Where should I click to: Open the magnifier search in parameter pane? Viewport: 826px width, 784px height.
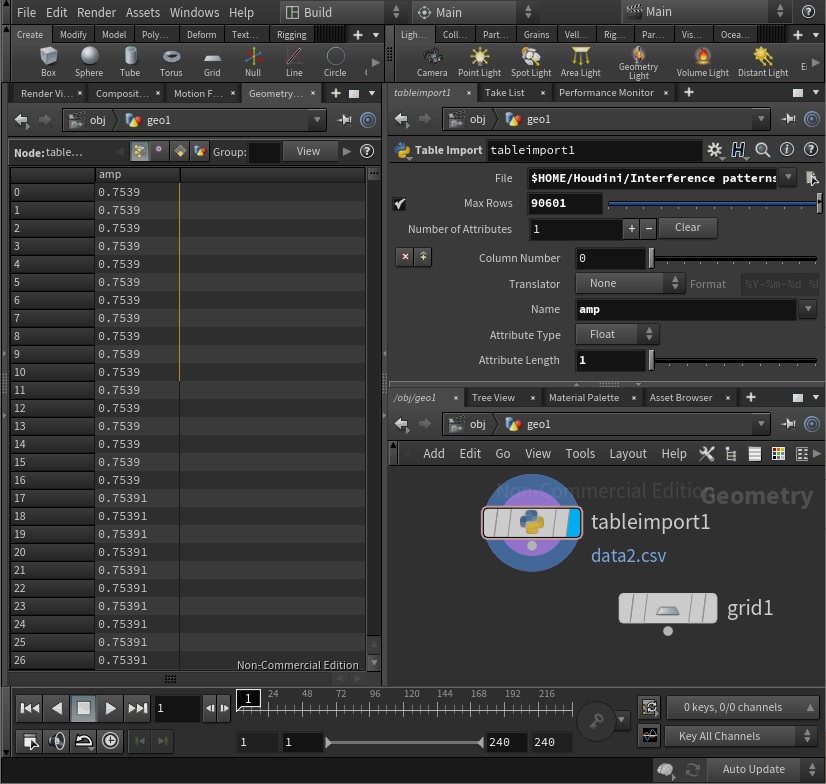[763, 150]
